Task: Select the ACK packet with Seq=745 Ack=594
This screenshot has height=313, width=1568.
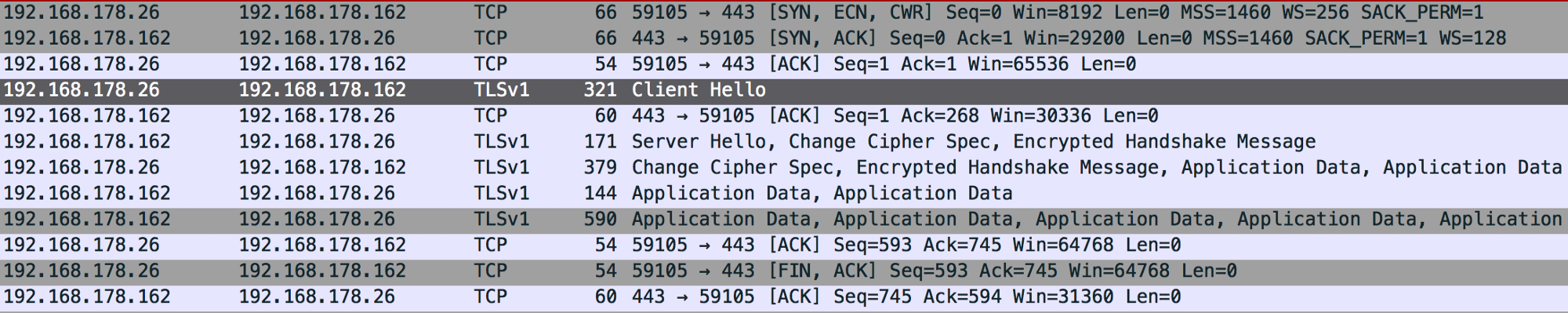Action: tap(784, 297)
